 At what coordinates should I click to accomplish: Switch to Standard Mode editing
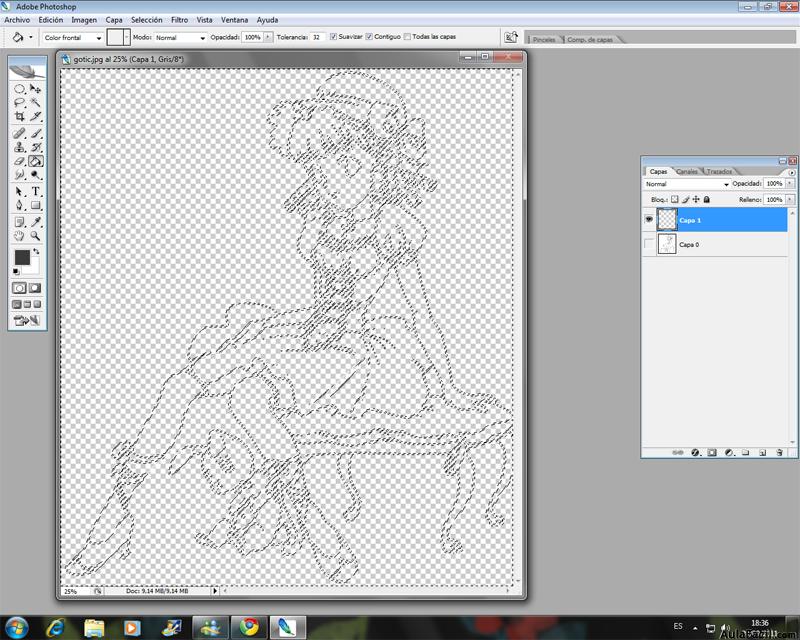pos(19,288)
